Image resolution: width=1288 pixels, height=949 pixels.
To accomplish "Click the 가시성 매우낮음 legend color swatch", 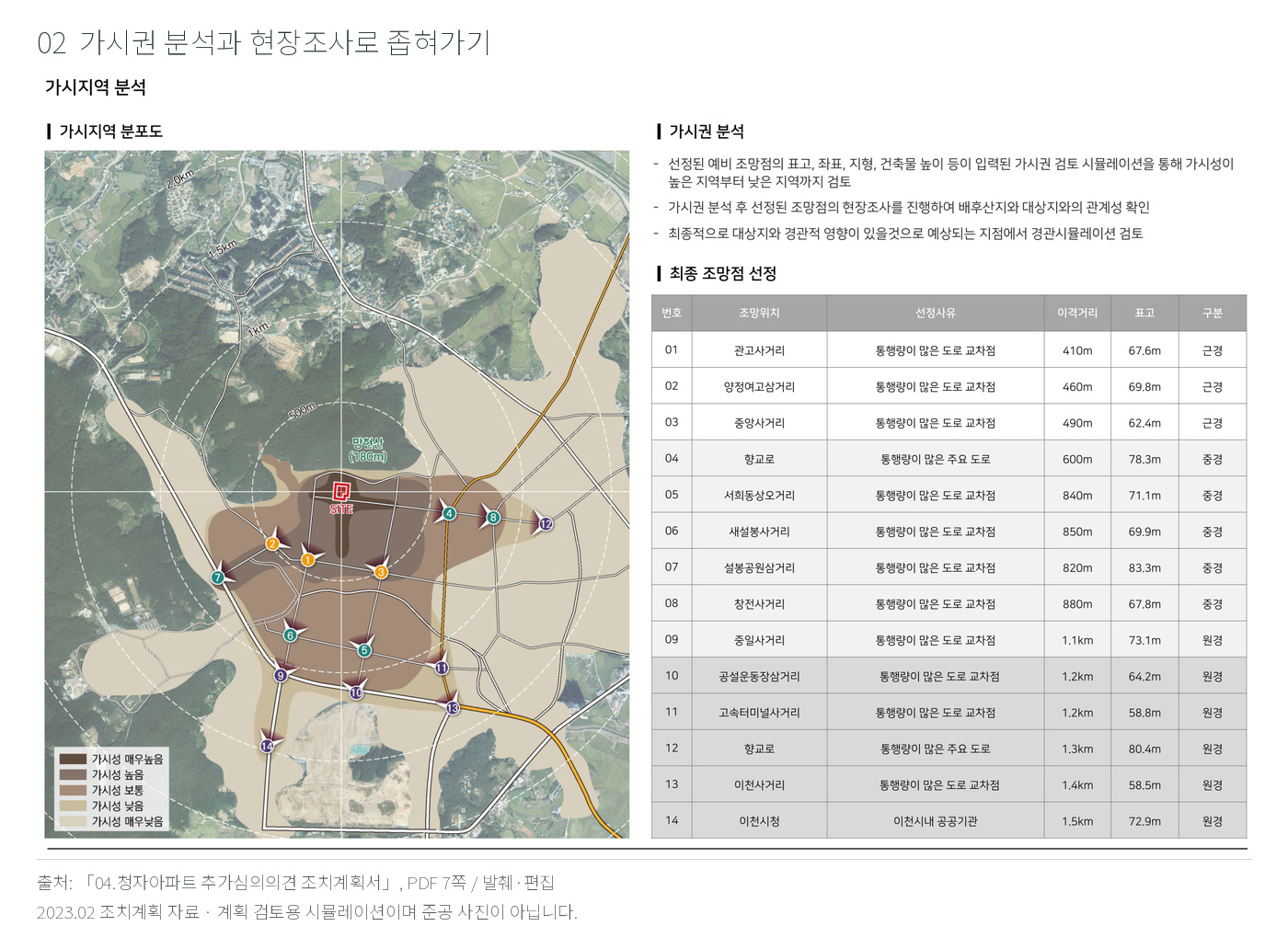I will tap(73, 822).
